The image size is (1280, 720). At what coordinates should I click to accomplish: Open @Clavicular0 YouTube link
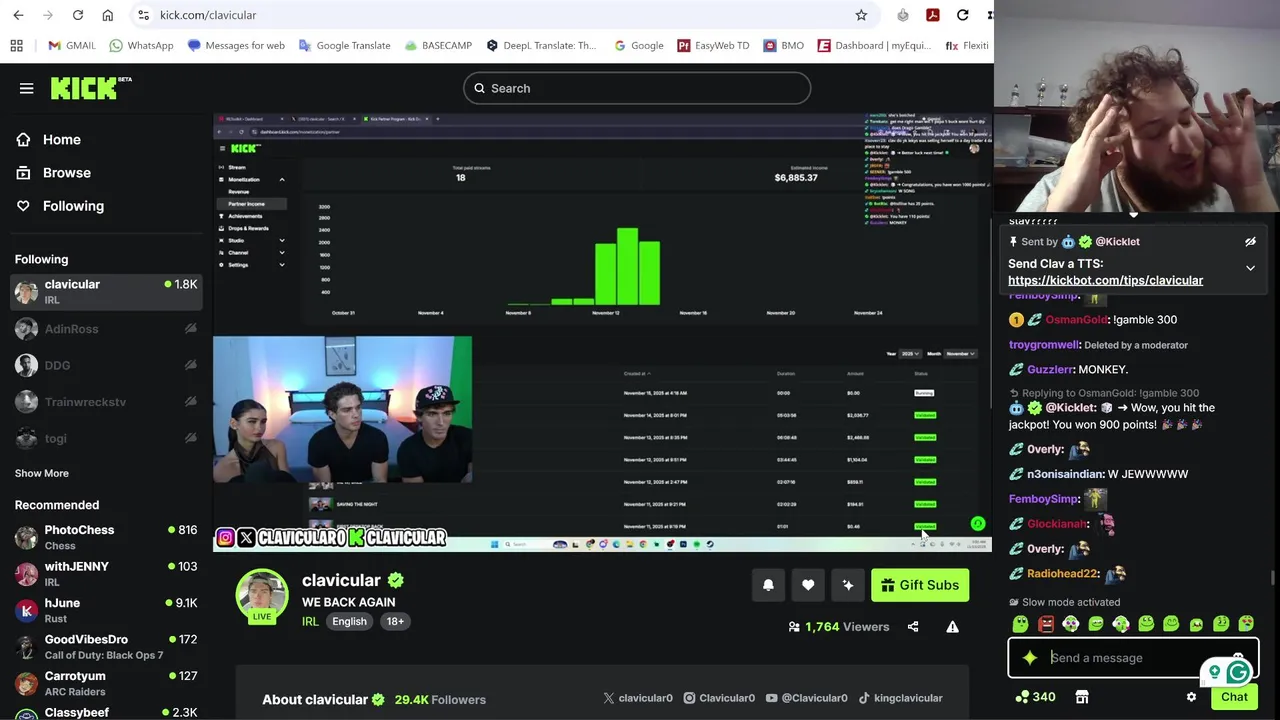point(806,698)
